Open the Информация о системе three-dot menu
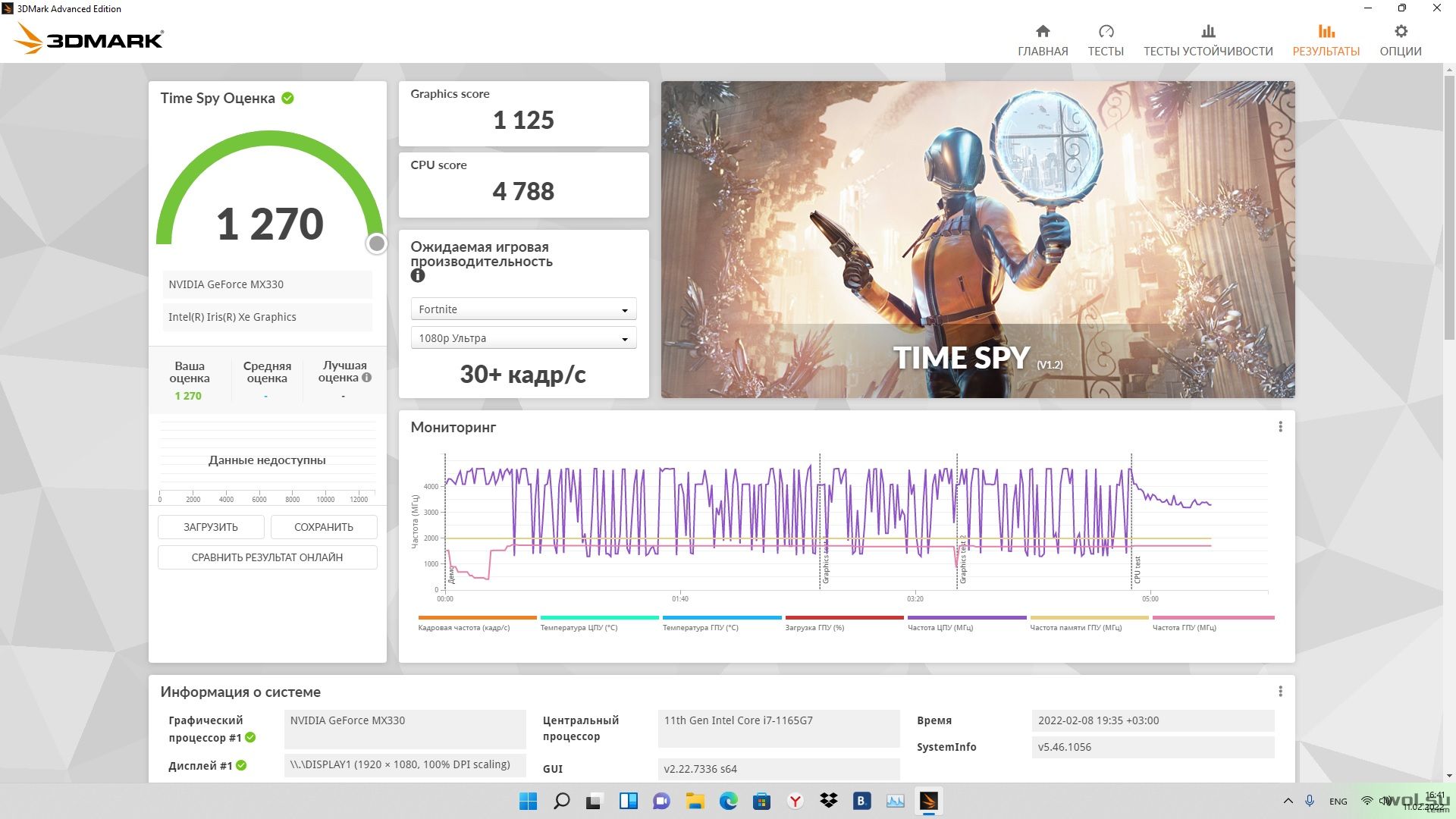The height and width of the screenshot is (819, 1456). pyautogui.click(x=1281, y=692)
